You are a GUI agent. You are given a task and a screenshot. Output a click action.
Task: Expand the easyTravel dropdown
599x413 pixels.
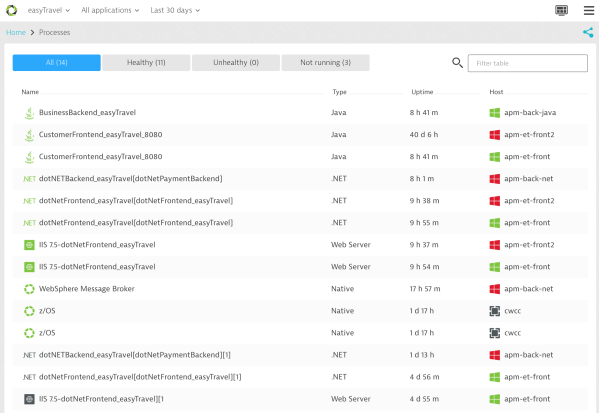tap(49, 10)
